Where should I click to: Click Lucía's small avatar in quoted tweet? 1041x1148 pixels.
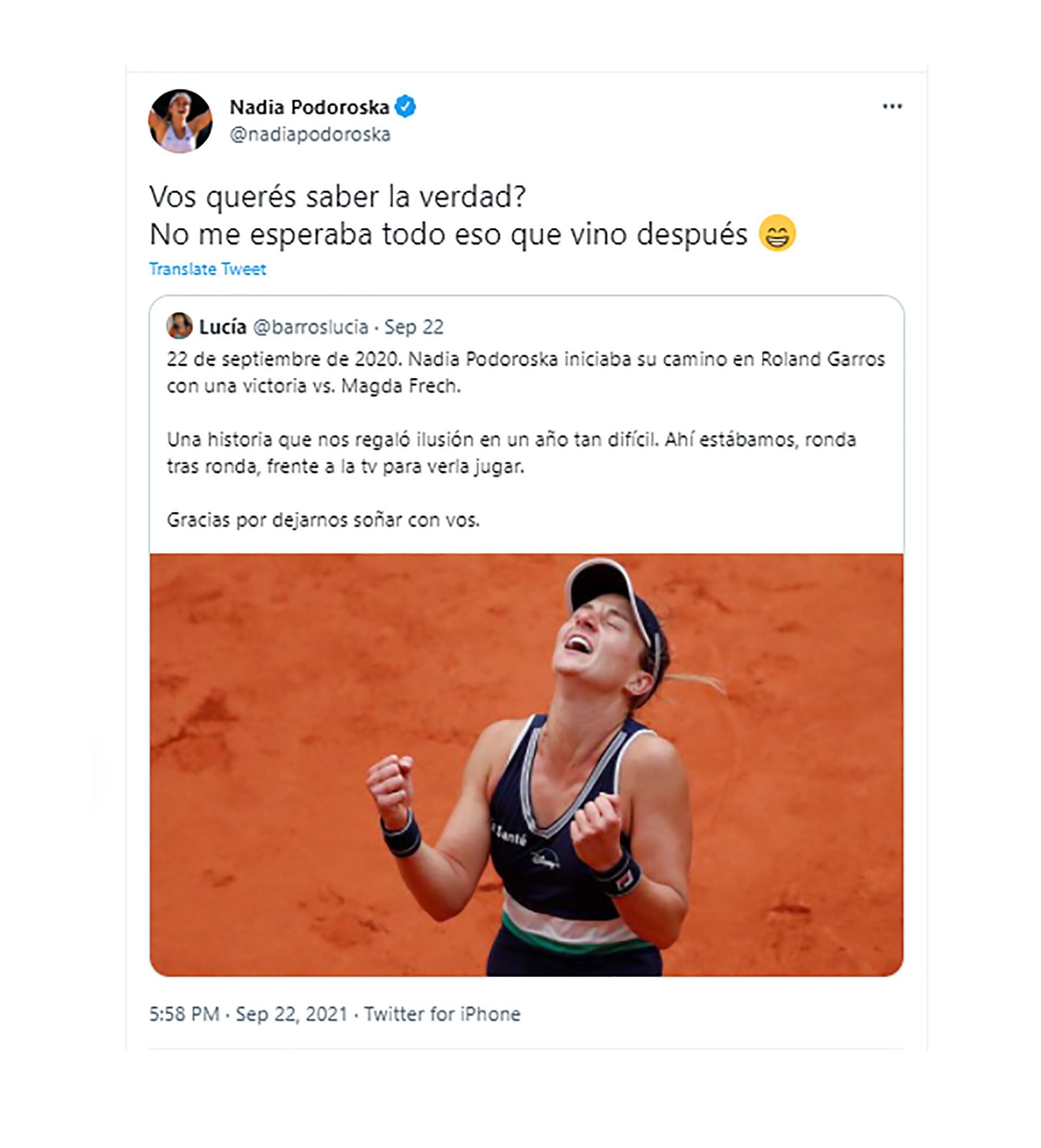pos(179,326)
